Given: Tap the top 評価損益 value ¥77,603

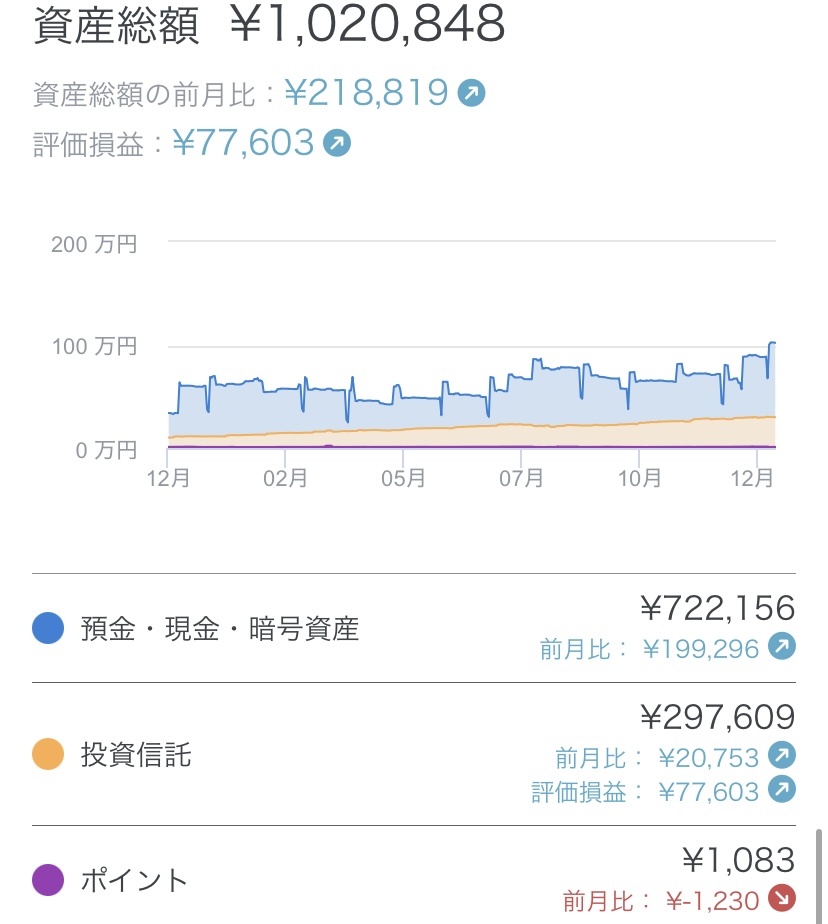Looking at the screenshot, I should [243, 143].
